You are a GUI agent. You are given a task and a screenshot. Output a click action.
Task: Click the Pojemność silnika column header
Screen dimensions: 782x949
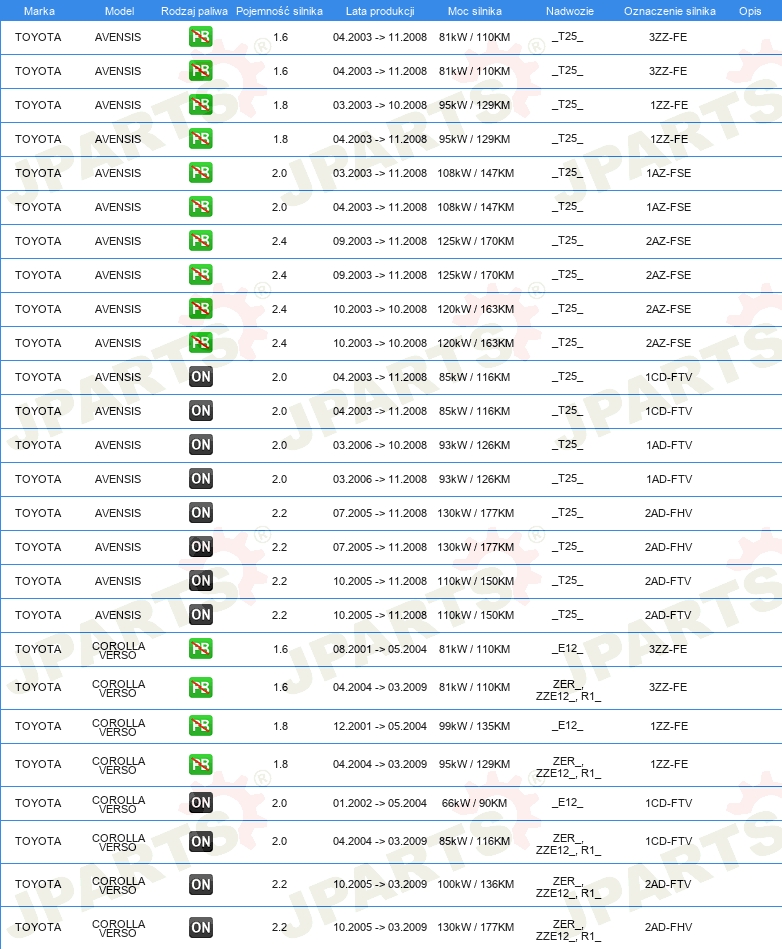279,11
